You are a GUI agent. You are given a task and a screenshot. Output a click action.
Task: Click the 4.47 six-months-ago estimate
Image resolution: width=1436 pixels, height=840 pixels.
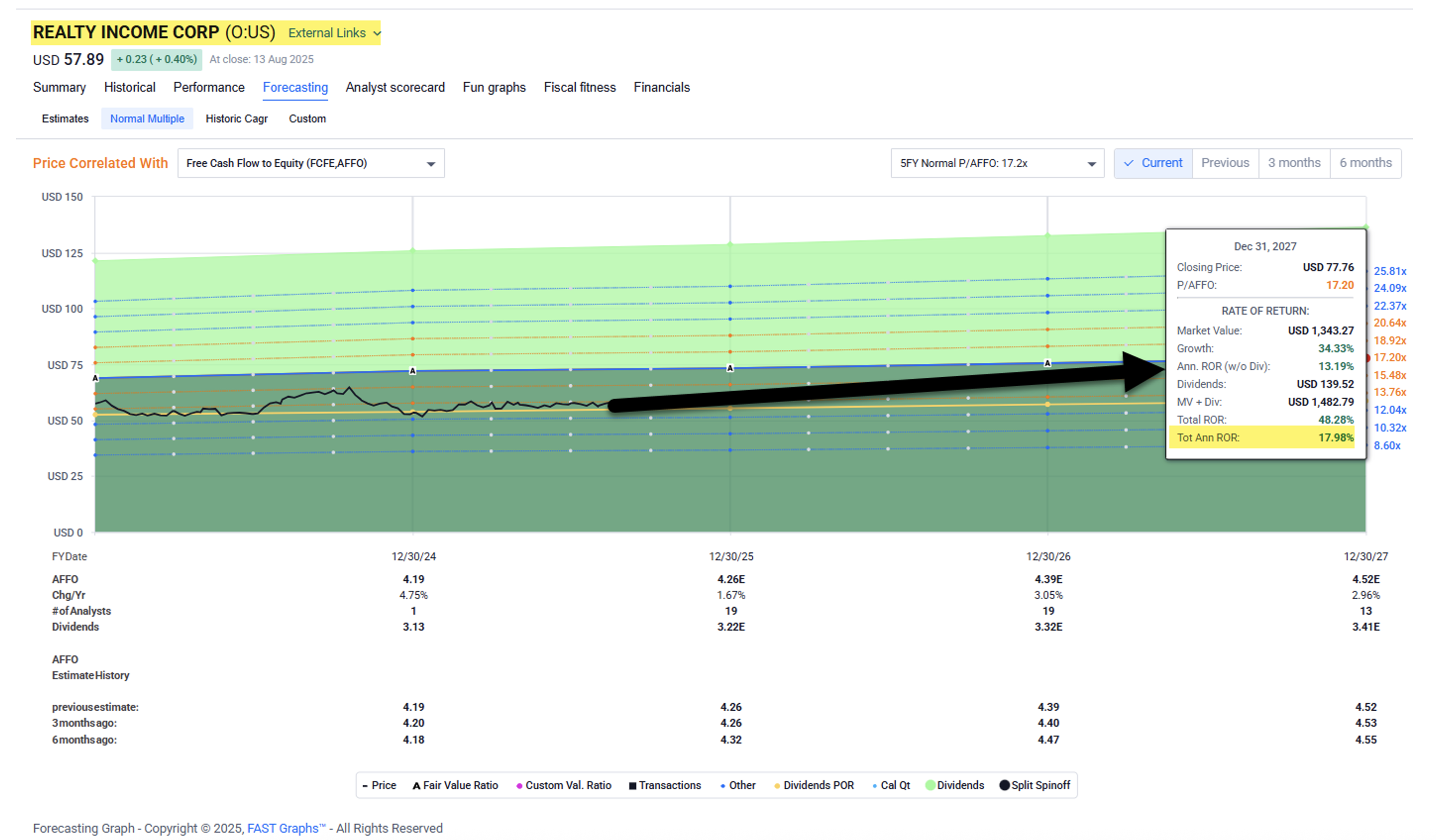pyautogui.click(x=1048, y=740)
